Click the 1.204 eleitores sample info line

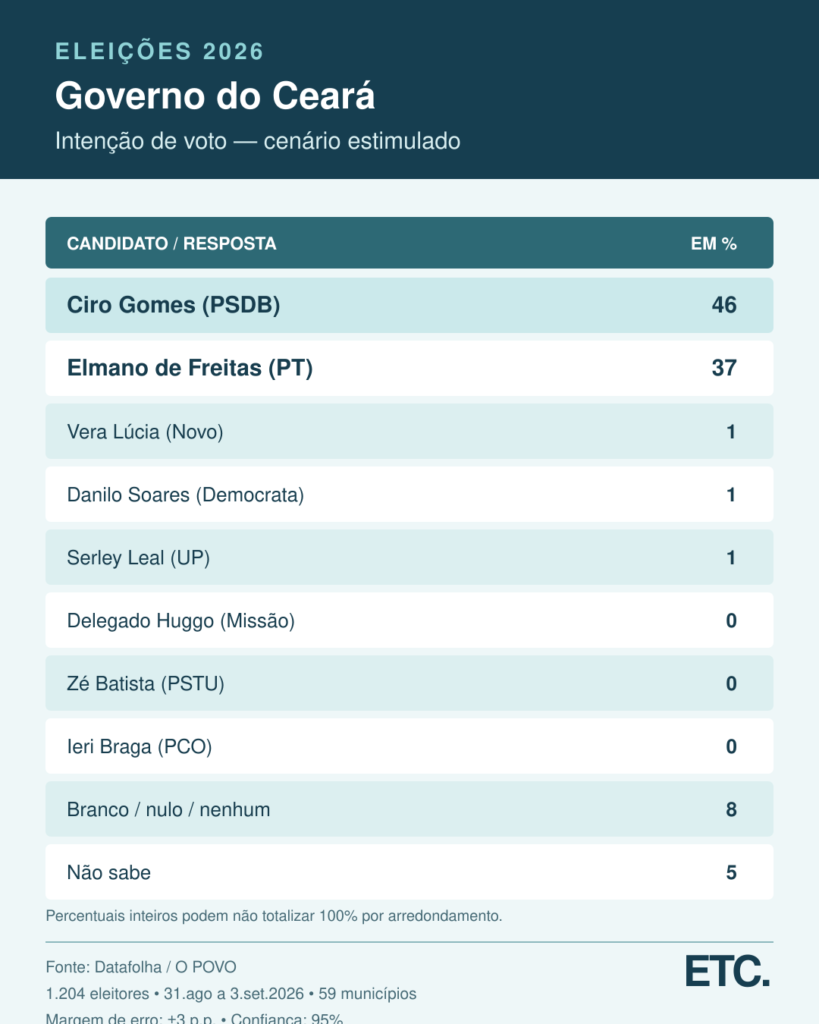(231, 993)
